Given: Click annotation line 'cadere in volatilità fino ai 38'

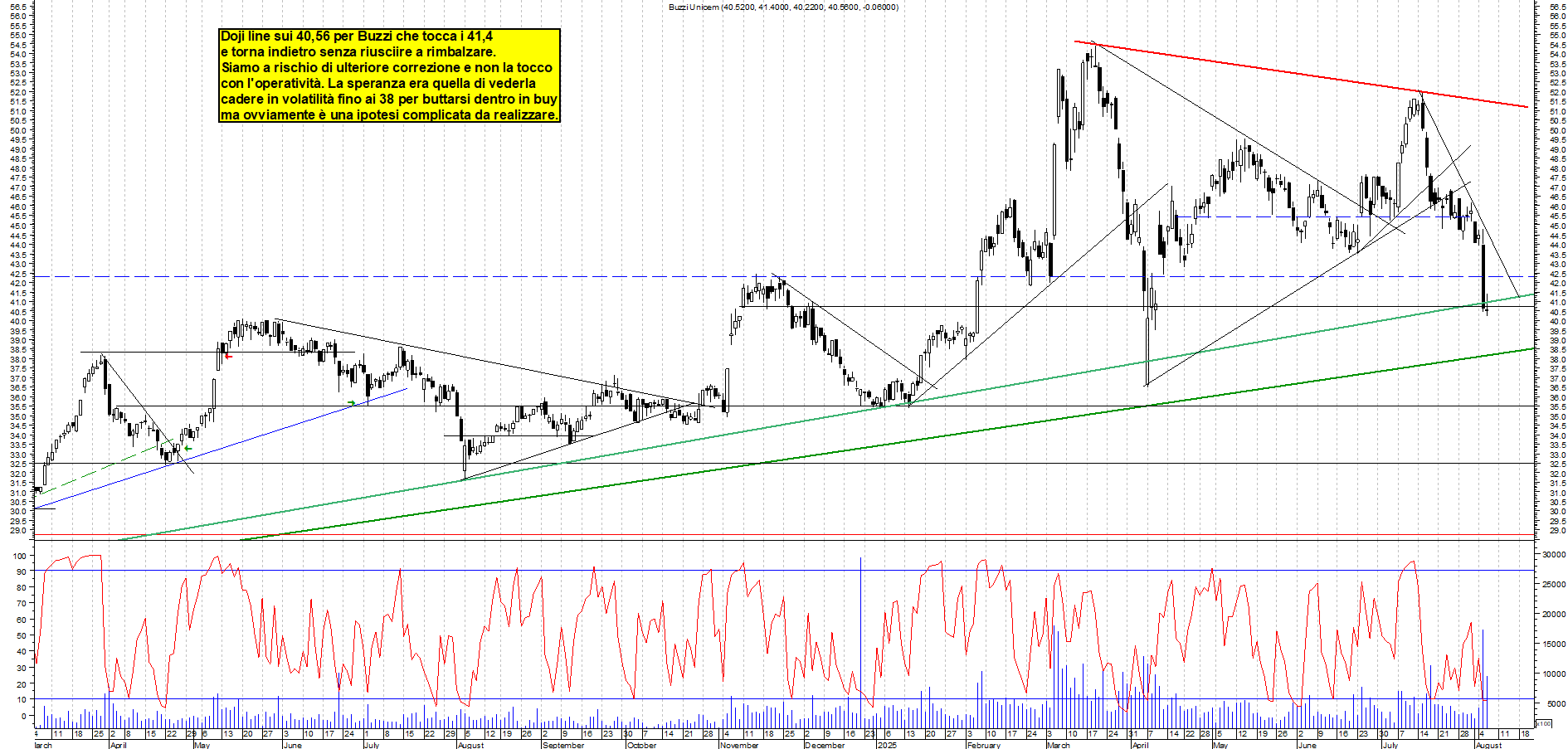Looking at the screenshot, I should pos(389,100).
